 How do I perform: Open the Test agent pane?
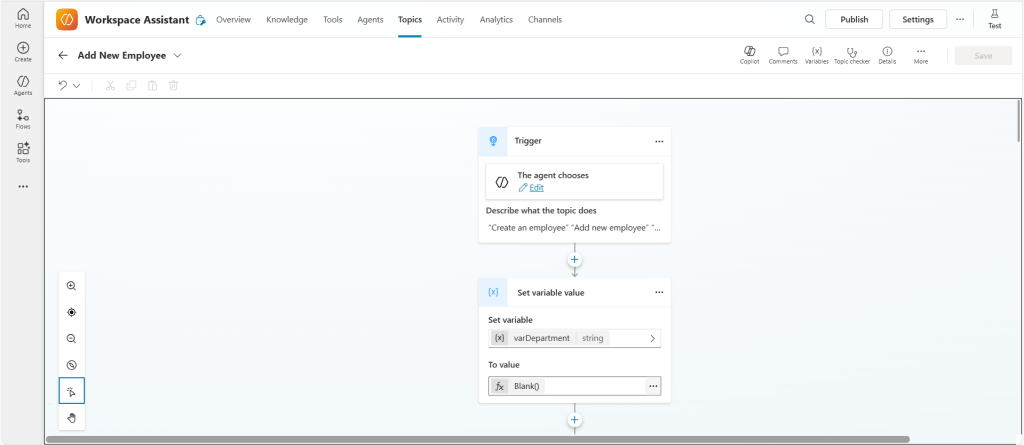(994, 19)
